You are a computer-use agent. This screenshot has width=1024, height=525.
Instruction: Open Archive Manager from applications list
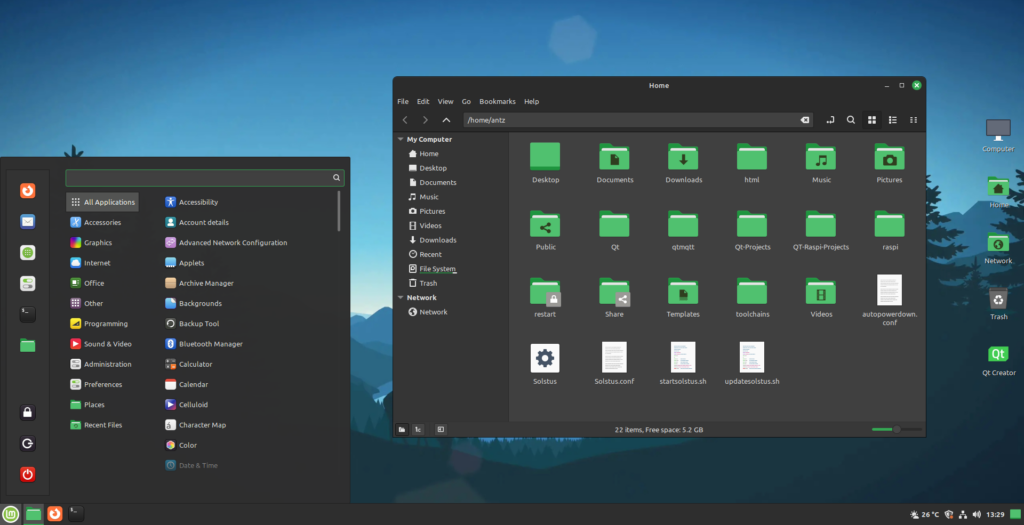tap(199, 283)
